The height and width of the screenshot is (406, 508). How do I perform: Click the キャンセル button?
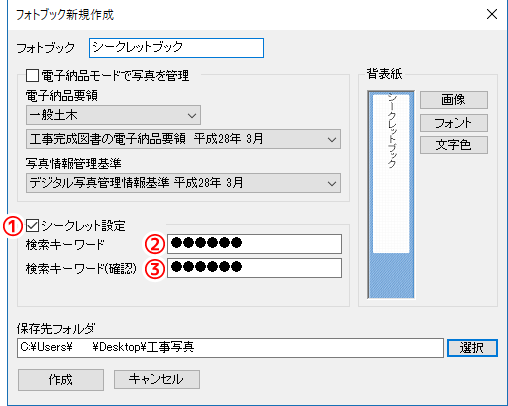tap(157, 379)
